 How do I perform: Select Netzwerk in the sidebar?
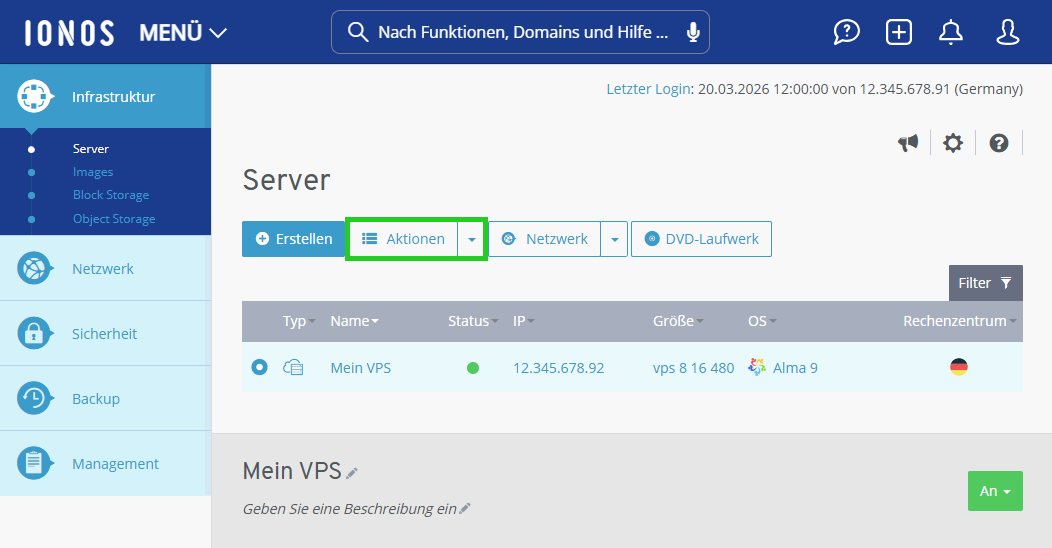click(105, 268)
